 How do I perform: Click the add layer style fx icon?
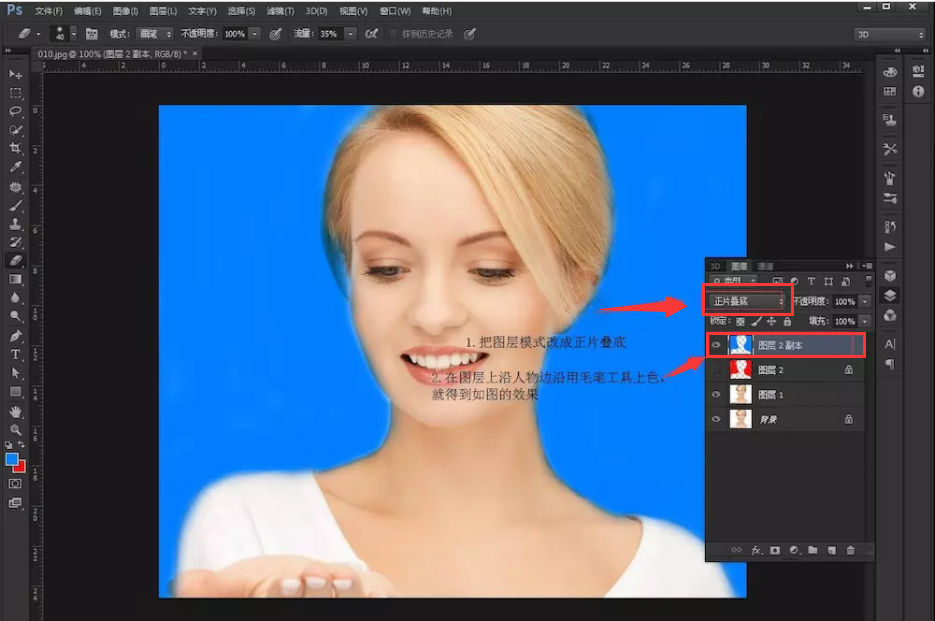tap(756, 550)
